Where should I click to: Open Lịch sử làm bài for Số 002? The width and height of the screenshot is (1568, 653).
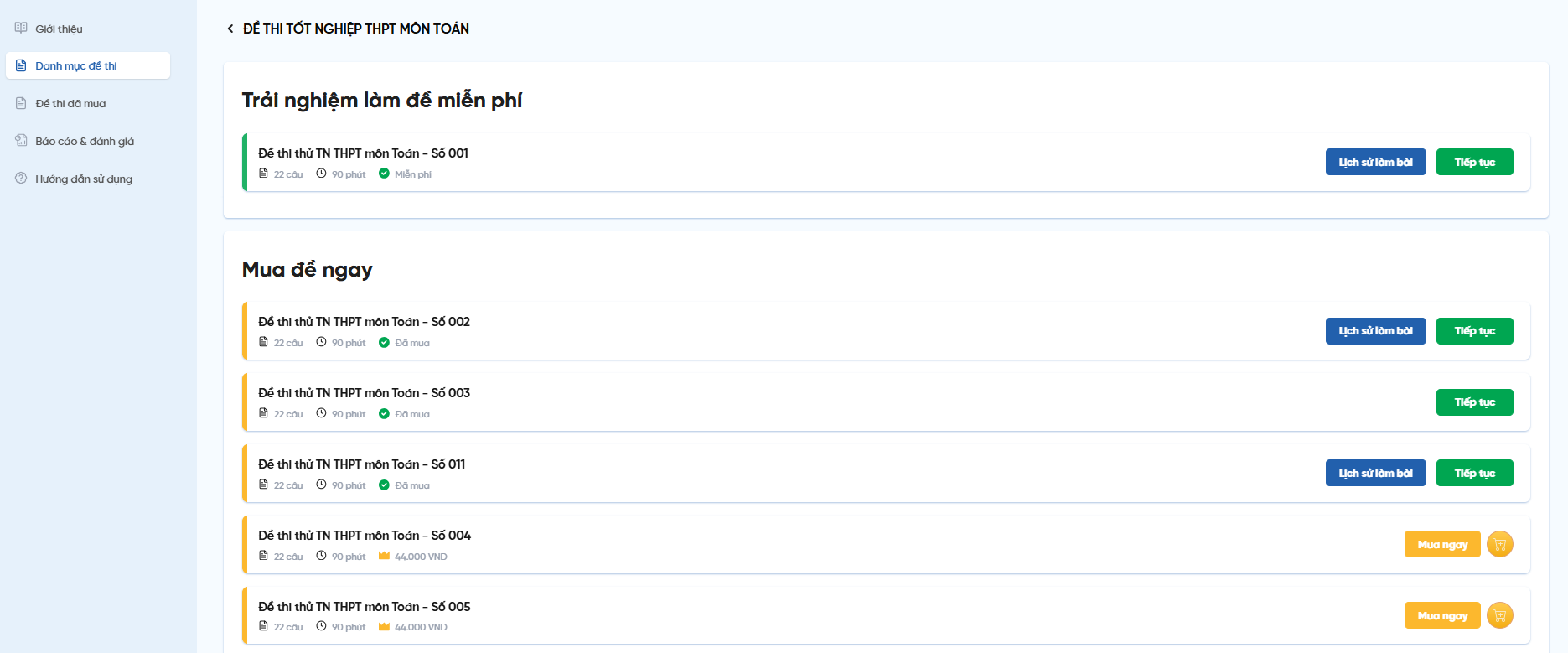click(x=1375, y=331)
